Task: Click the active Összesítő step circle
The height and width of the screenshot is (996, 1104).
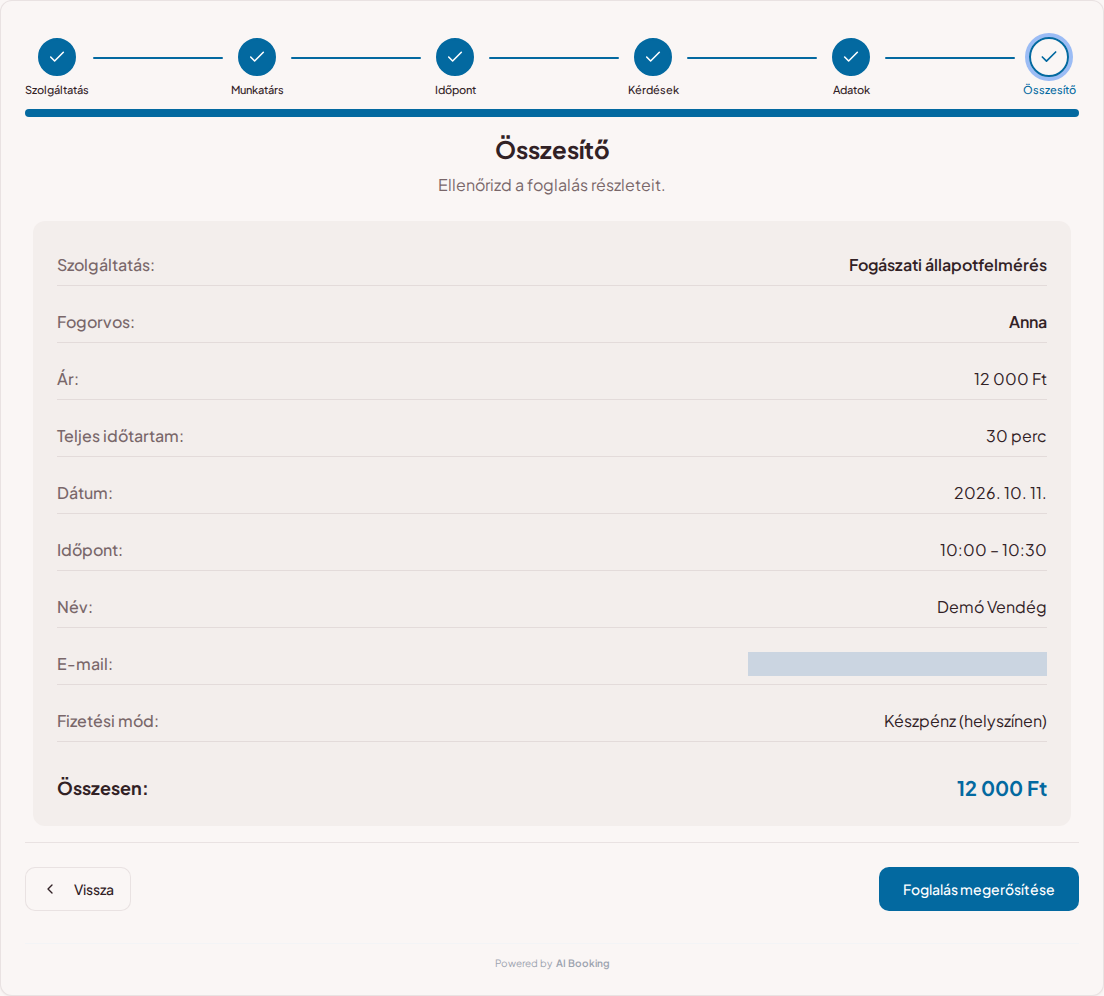Action: [1048, 57]
